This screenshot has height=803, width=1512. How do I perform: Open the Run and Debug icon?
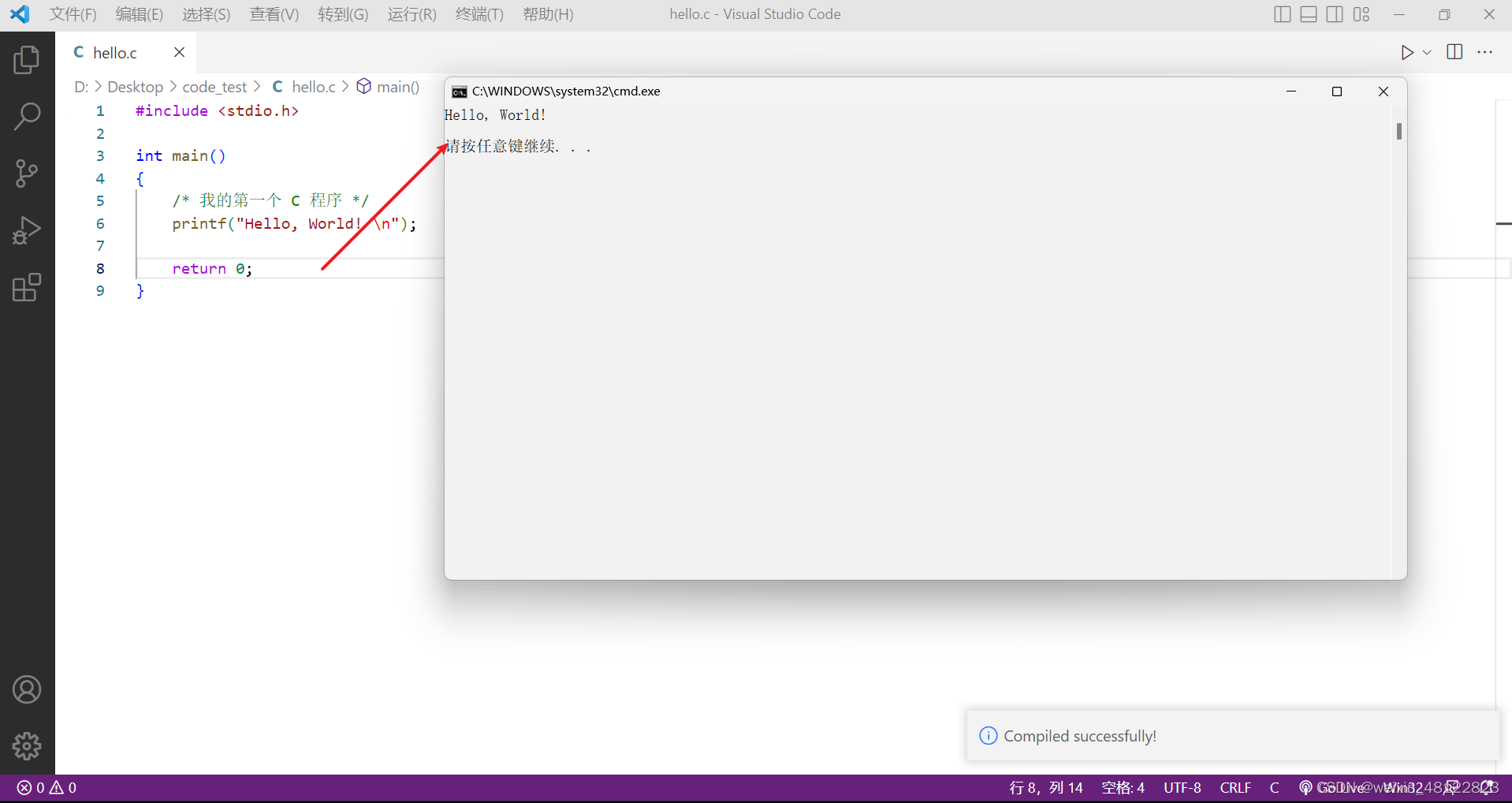(x=26, y=230)
